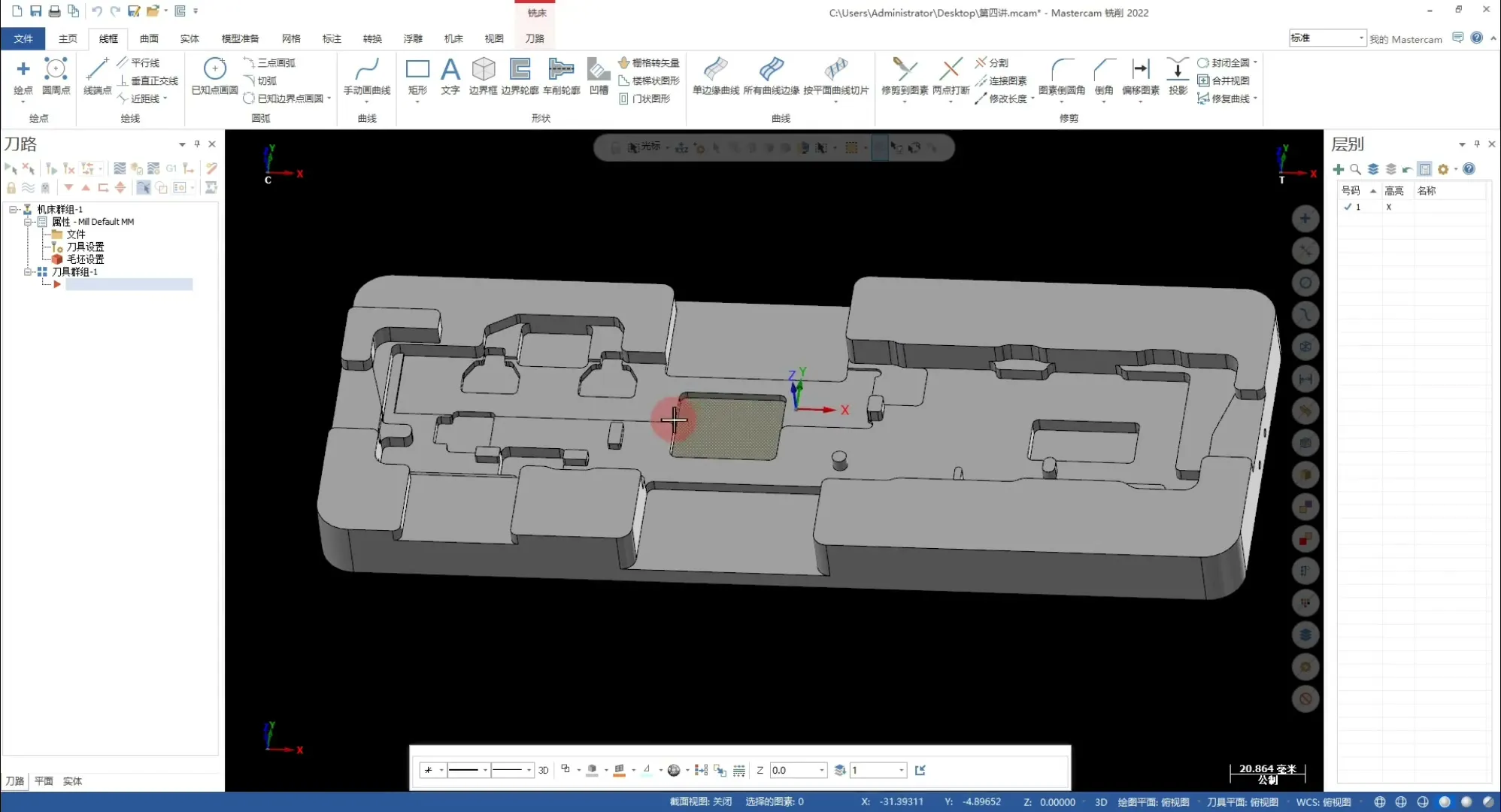Image resolution: width=1501 pixels, height=812 pixels.
Task: Click the 两点打断 break tool
Action: coord(950,75)
